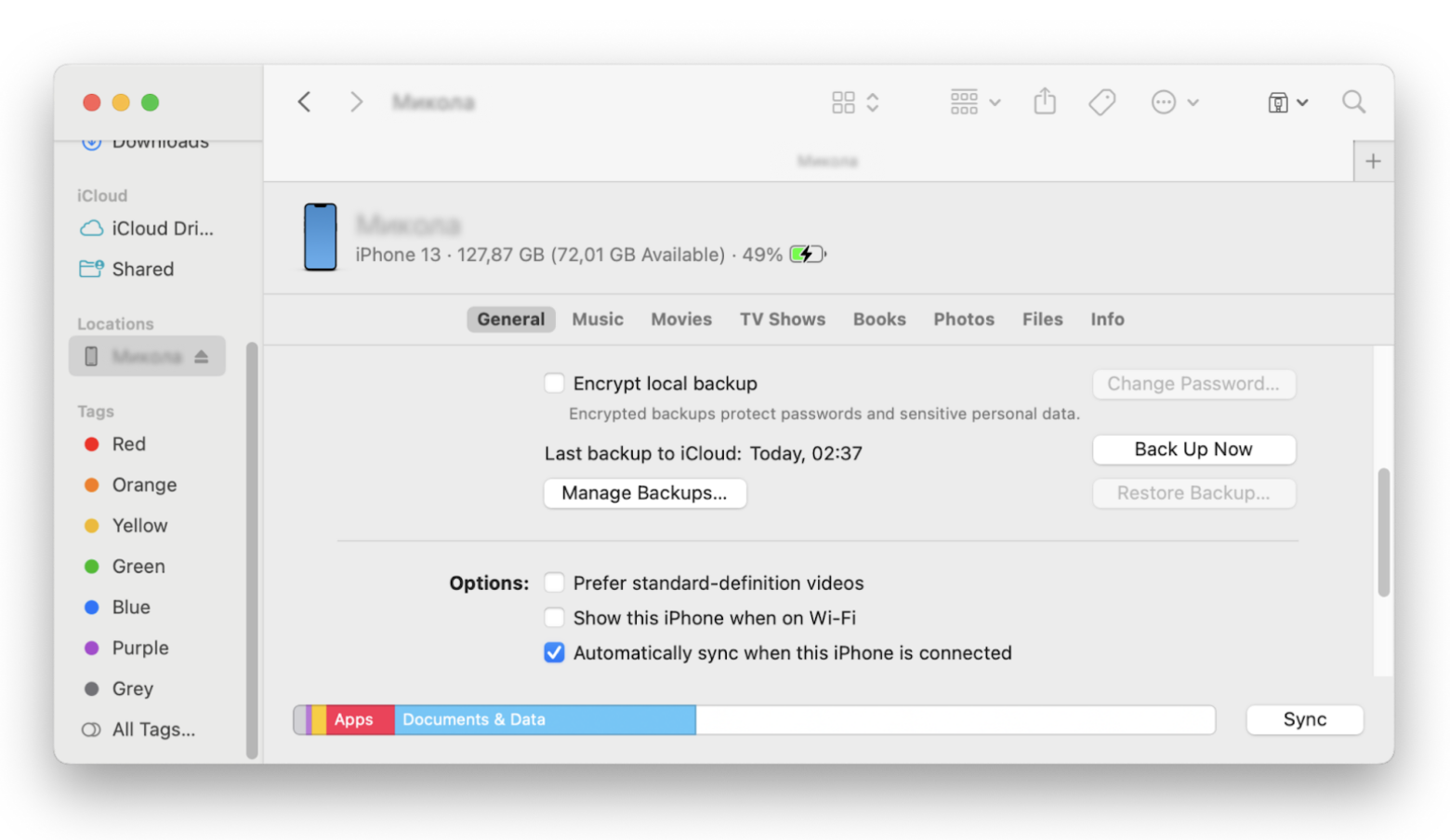Click the Restore Backup button
Screen dimensions: 1450x840
(1193, 493)
